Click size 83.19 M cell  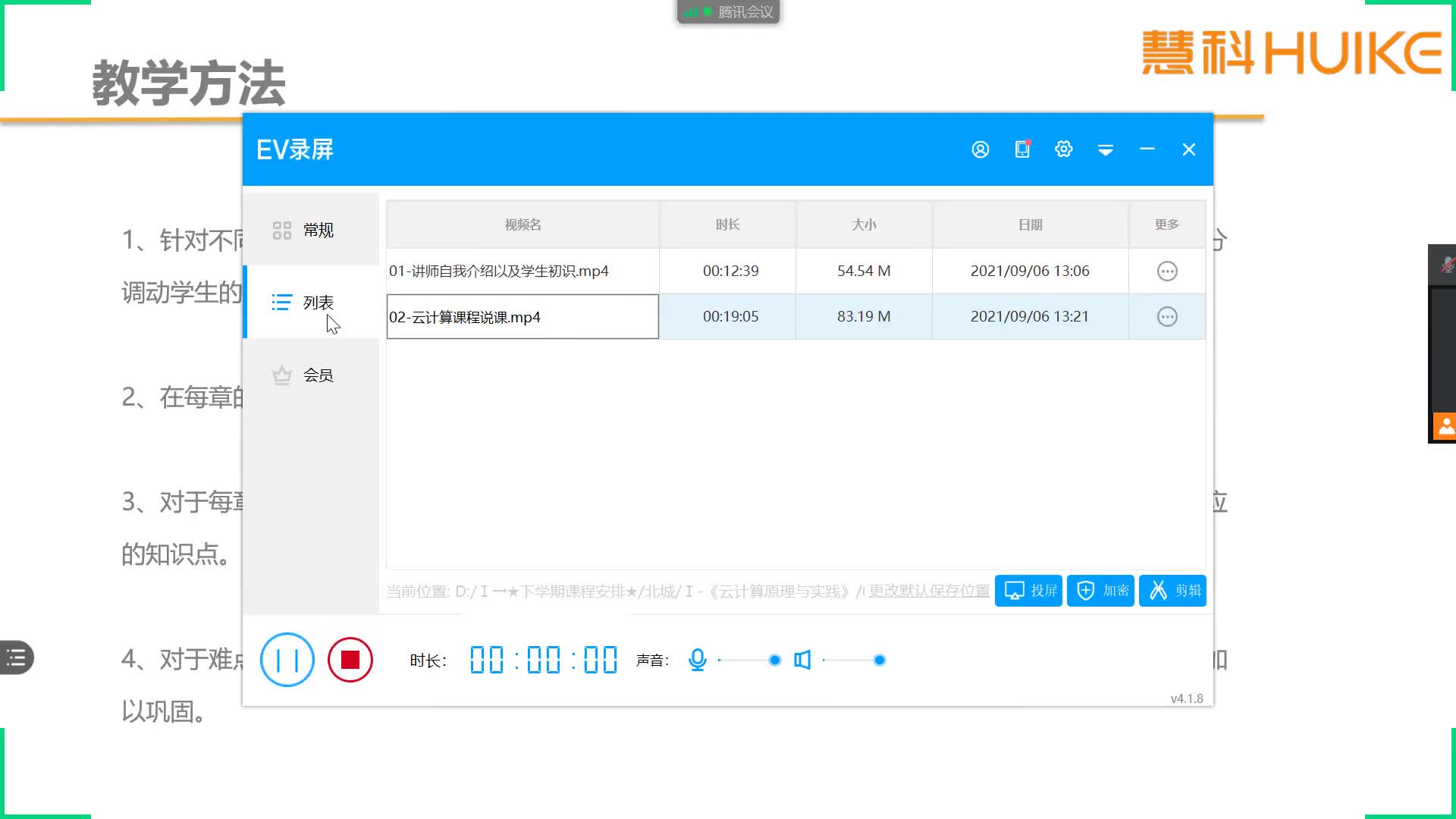(x=864, y=316)
